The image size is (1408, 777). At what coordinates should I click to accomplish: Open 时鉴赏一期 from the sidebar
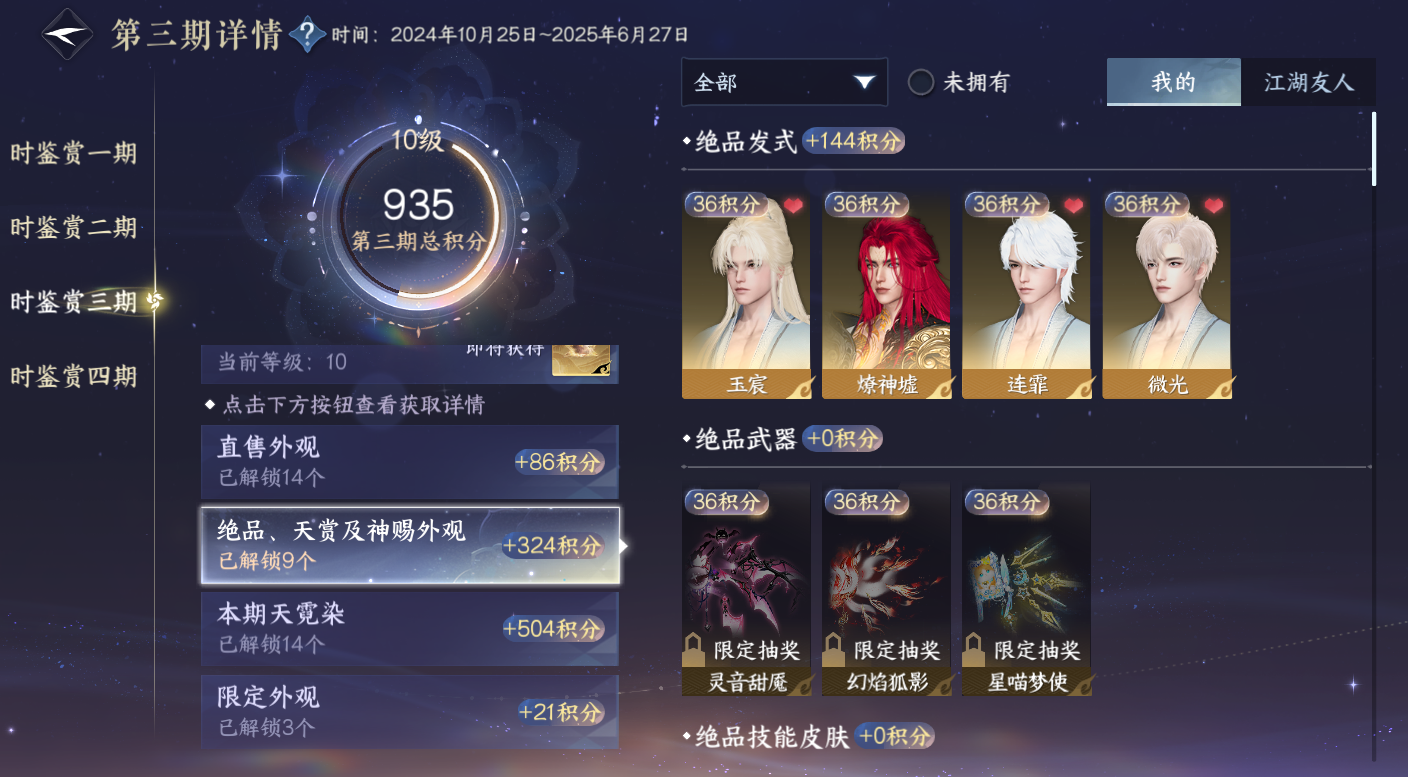pos(74,154)
